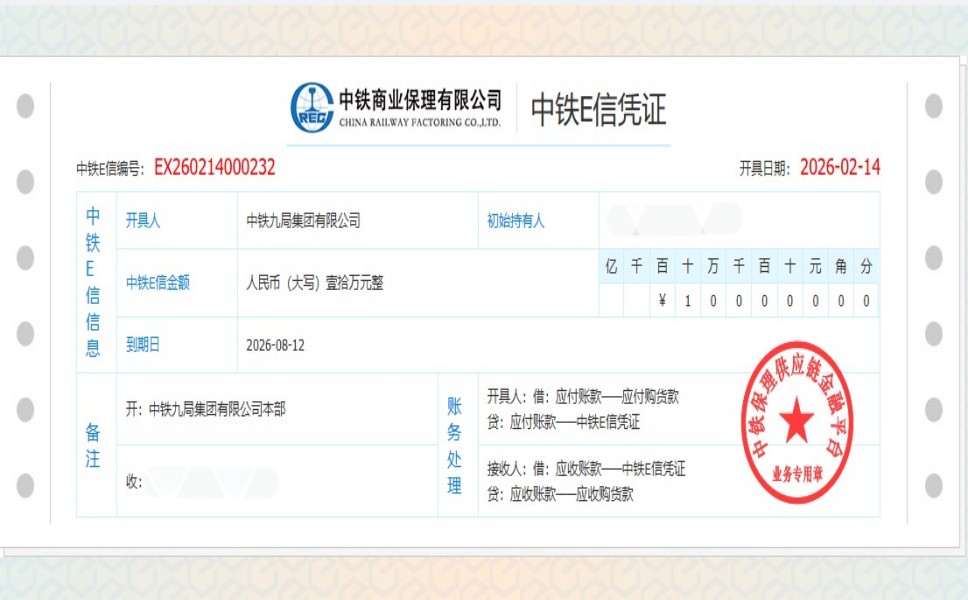The width and height of the screenshot is (968, 600).
Task: Click the 万 column header in amount grid
Action: pos(713,266)
